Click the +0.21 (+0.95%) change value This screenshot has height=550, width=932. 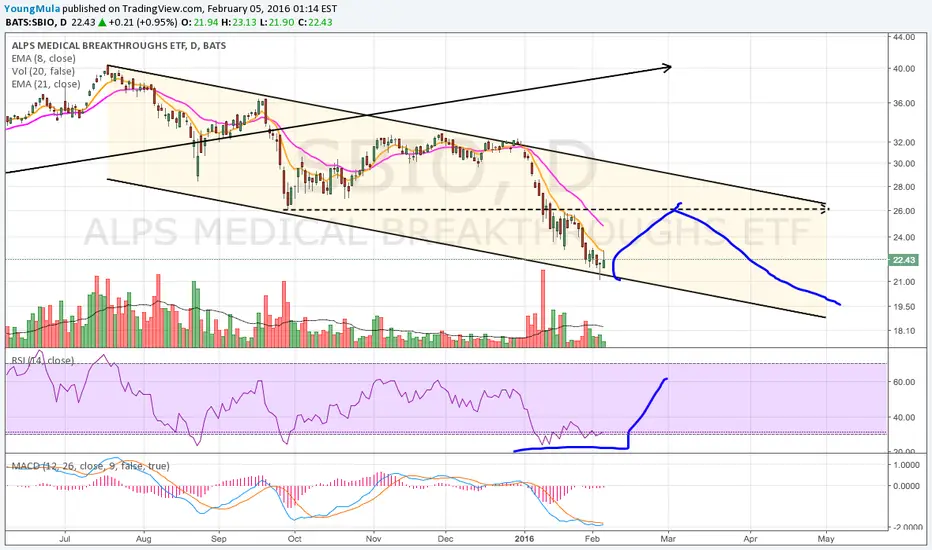[x=143, y=23]
